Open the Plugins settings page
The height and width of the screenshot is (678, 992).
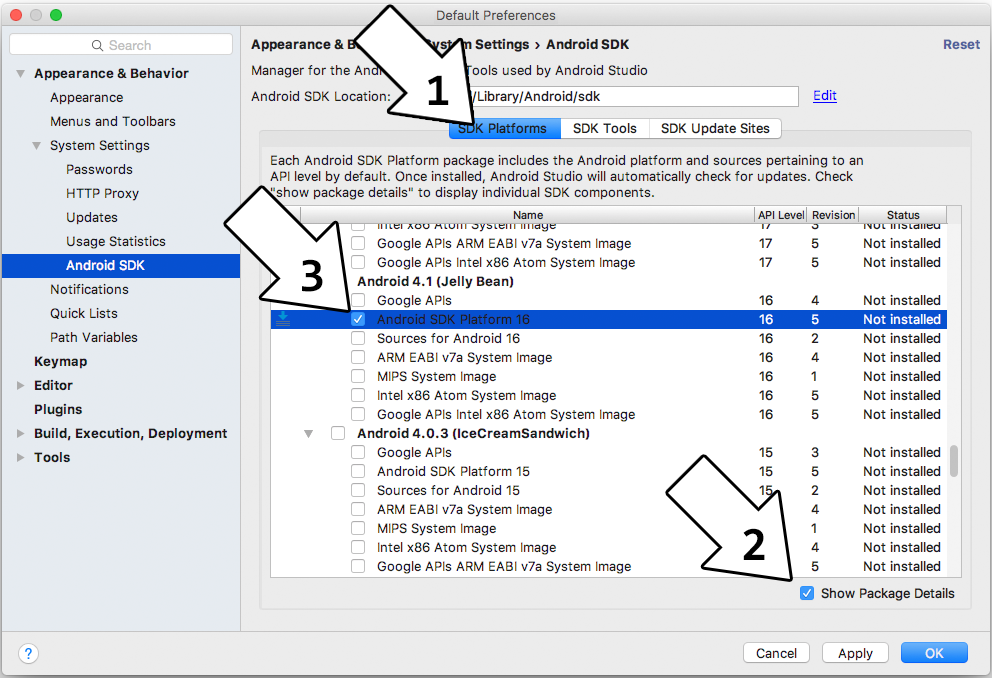(x=58, y=410)
